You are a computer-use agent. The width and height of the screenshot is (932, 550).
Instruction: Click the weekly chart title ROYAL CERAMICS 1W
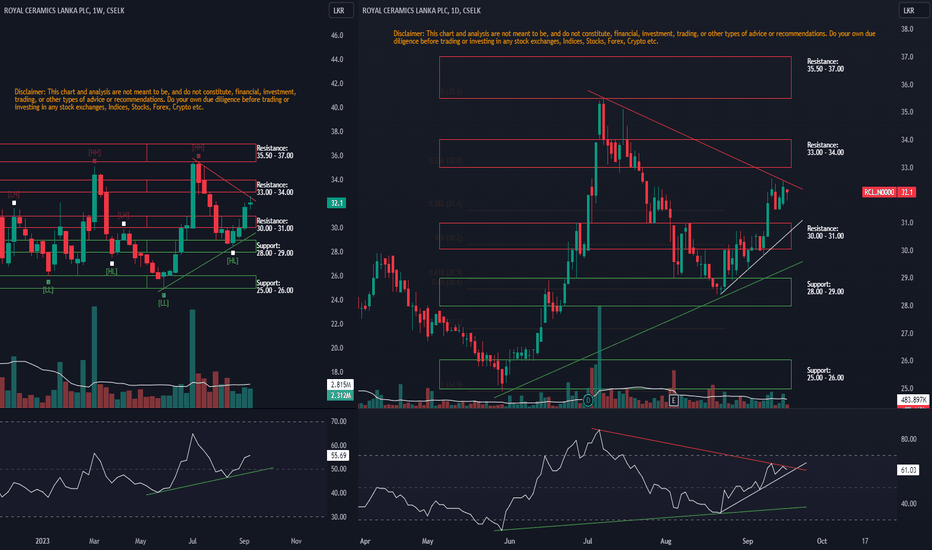[64, 11]
